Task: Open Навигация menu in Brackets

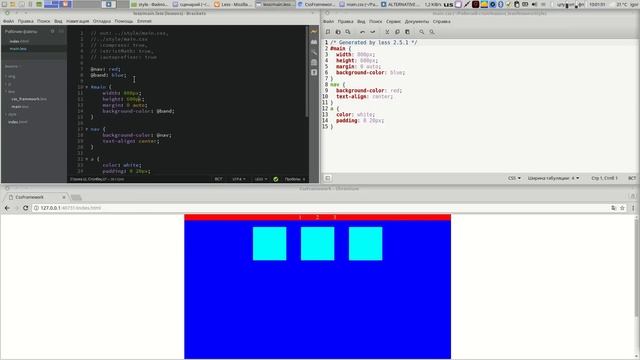Action: [x=78, y=21]
